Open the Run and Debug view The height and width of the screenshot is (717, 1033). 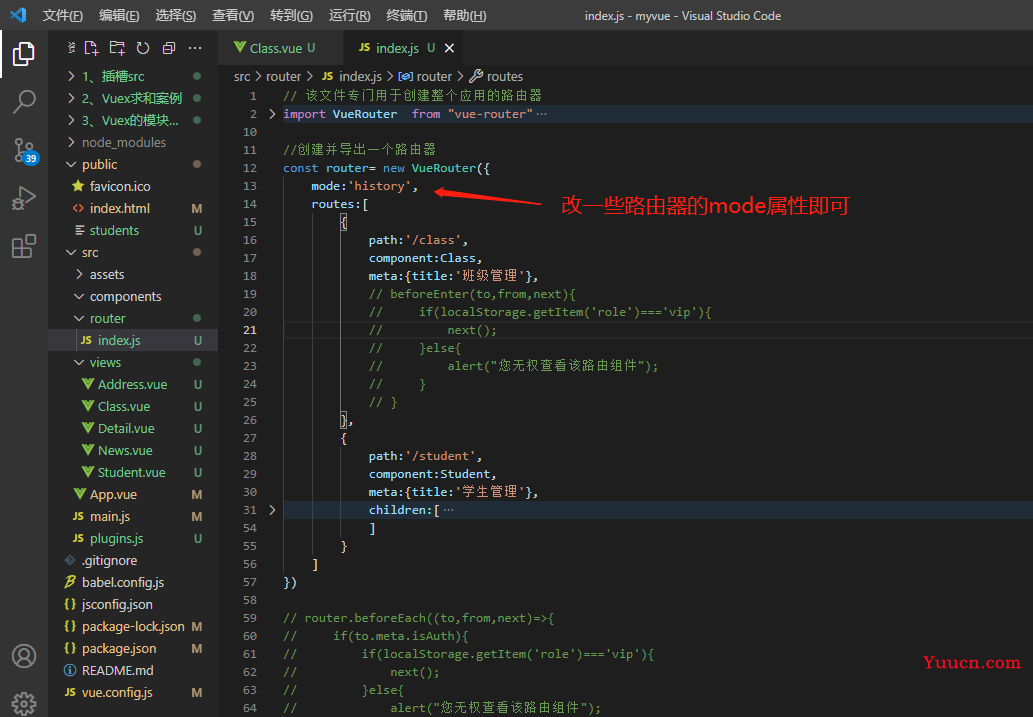[x=24, y=198]
